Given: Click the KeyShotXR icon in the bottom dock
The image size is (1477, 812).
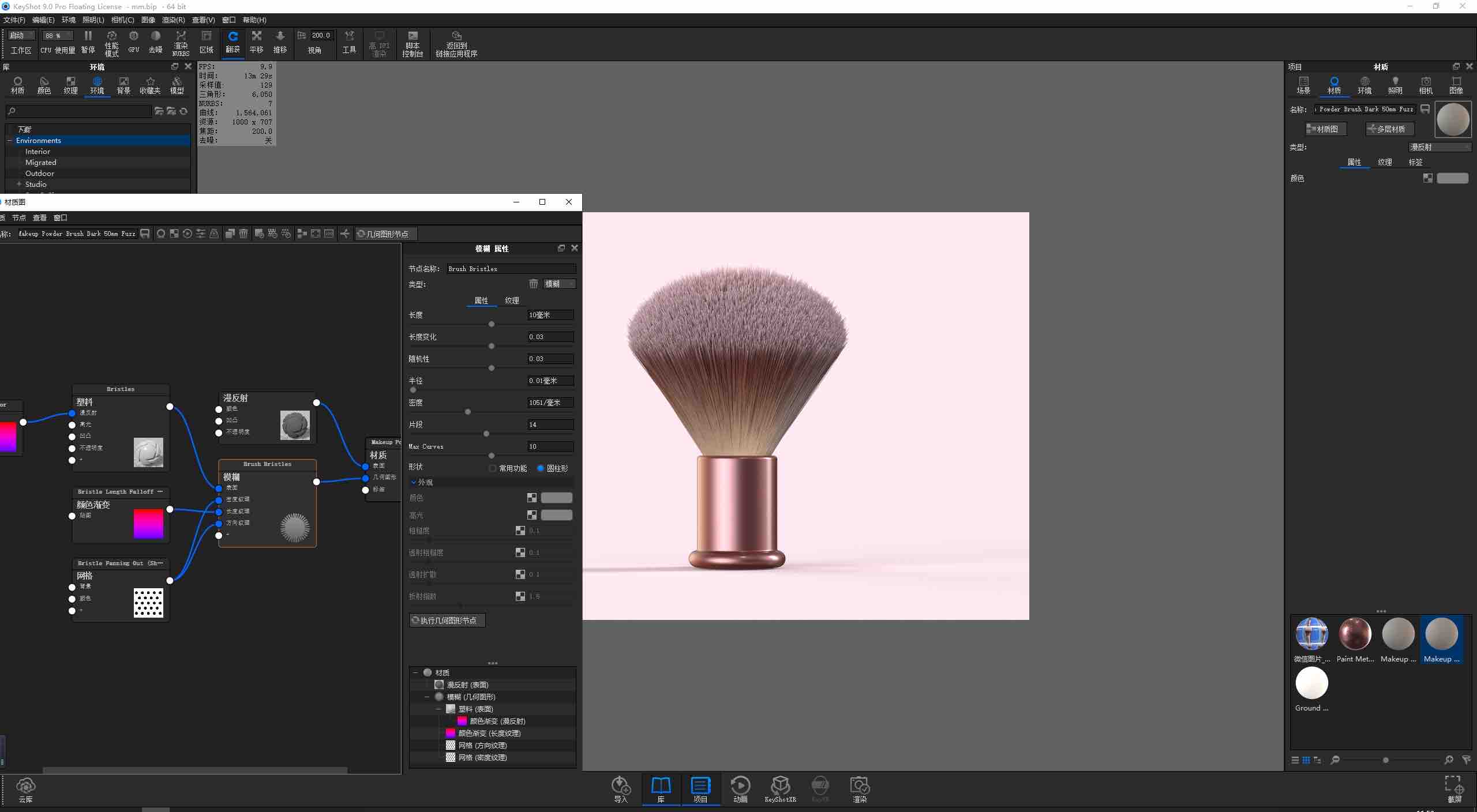Looking at the screenshot, I should 780,789.
